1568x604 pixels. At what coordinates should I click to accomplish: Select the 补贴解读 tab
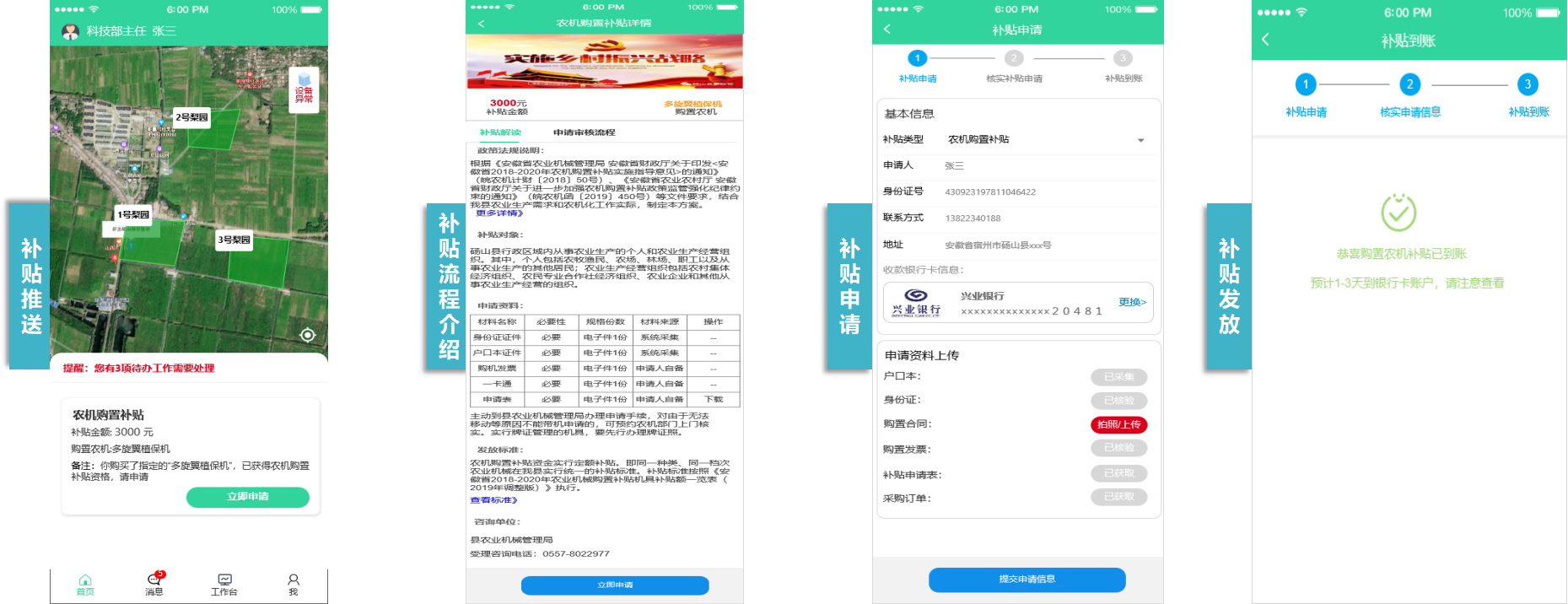[500, 132]
